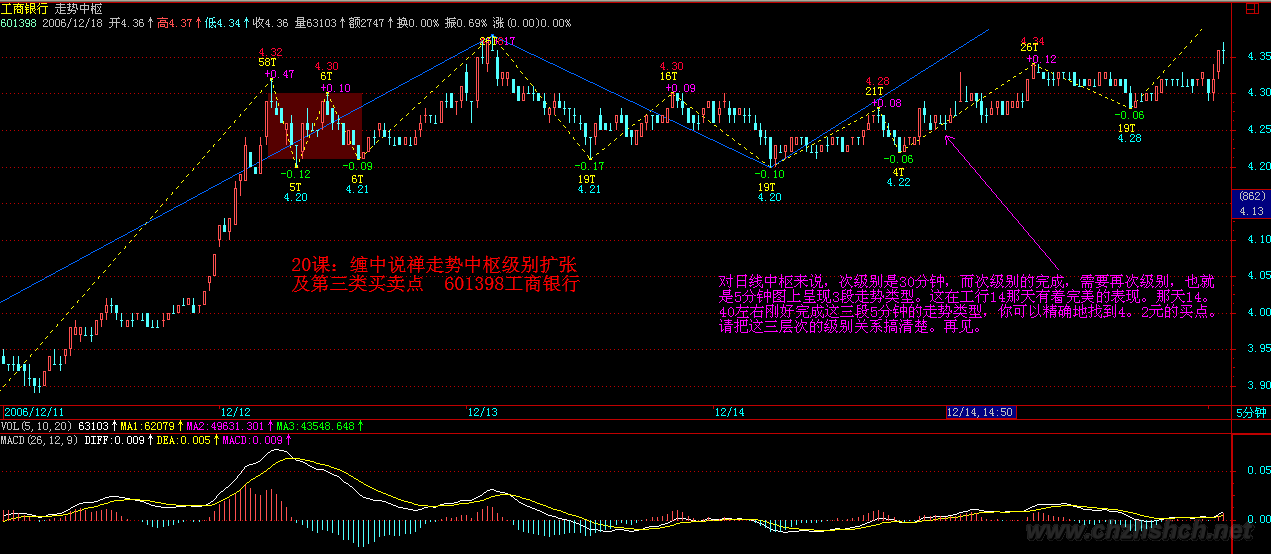
Task: Click the 4.00 price label on the right axis
Action: pyautogui.click(x=1257, y=313)
